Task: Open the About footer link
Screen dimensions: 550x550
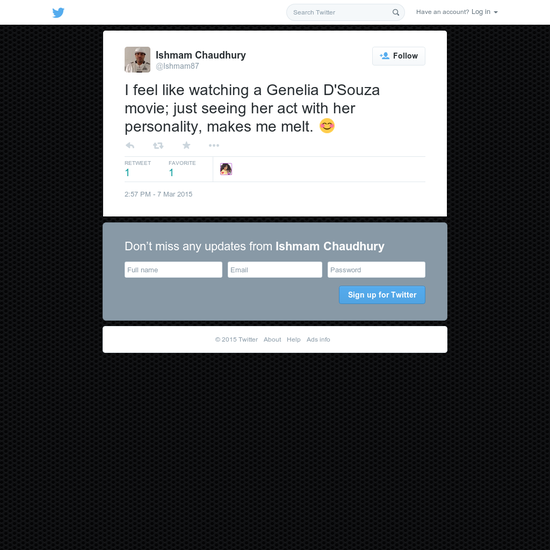Action: click(x=272, y=340)
